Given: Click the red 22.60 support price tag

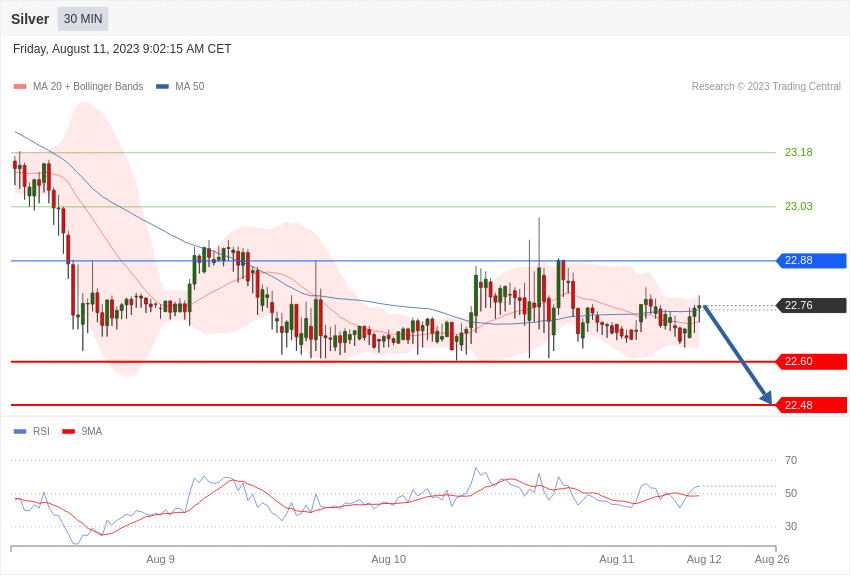Looking at the screenshot, I should pos(812,361).
